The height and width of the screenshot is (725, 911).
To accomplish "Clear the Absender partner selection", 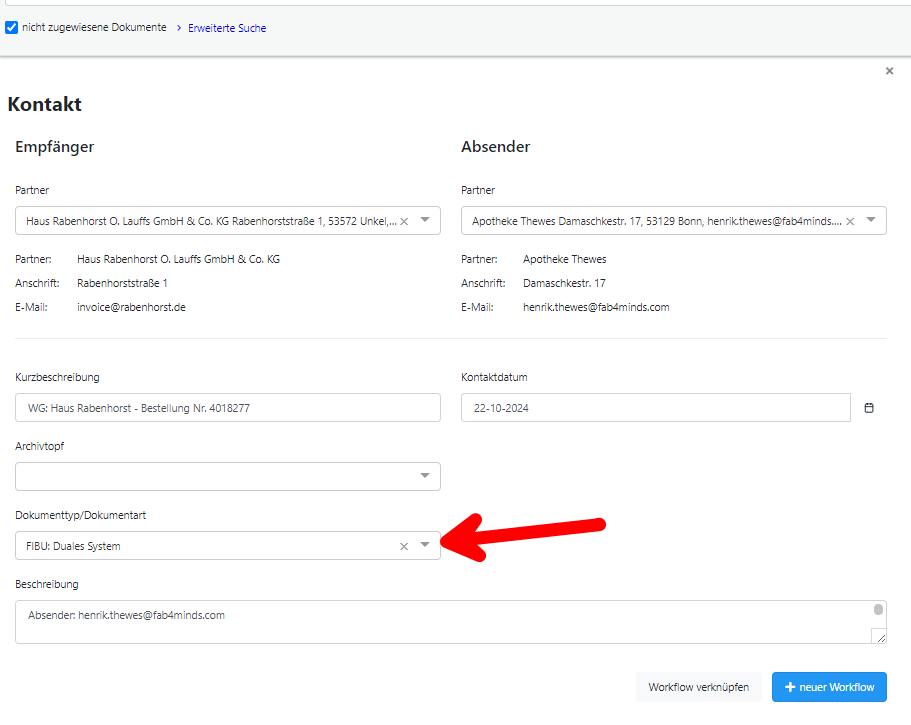I will pos(850,221).
